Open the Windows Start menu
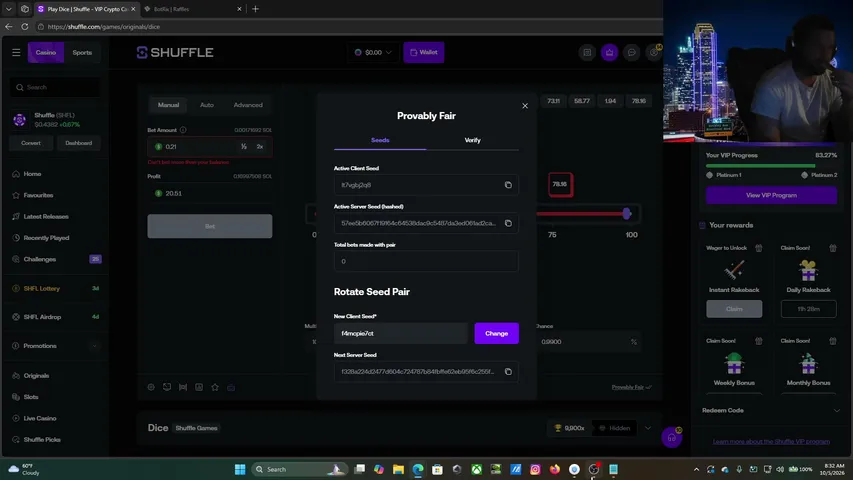The width and height of the screenshot is (853, 480). (x=240, y=469)
